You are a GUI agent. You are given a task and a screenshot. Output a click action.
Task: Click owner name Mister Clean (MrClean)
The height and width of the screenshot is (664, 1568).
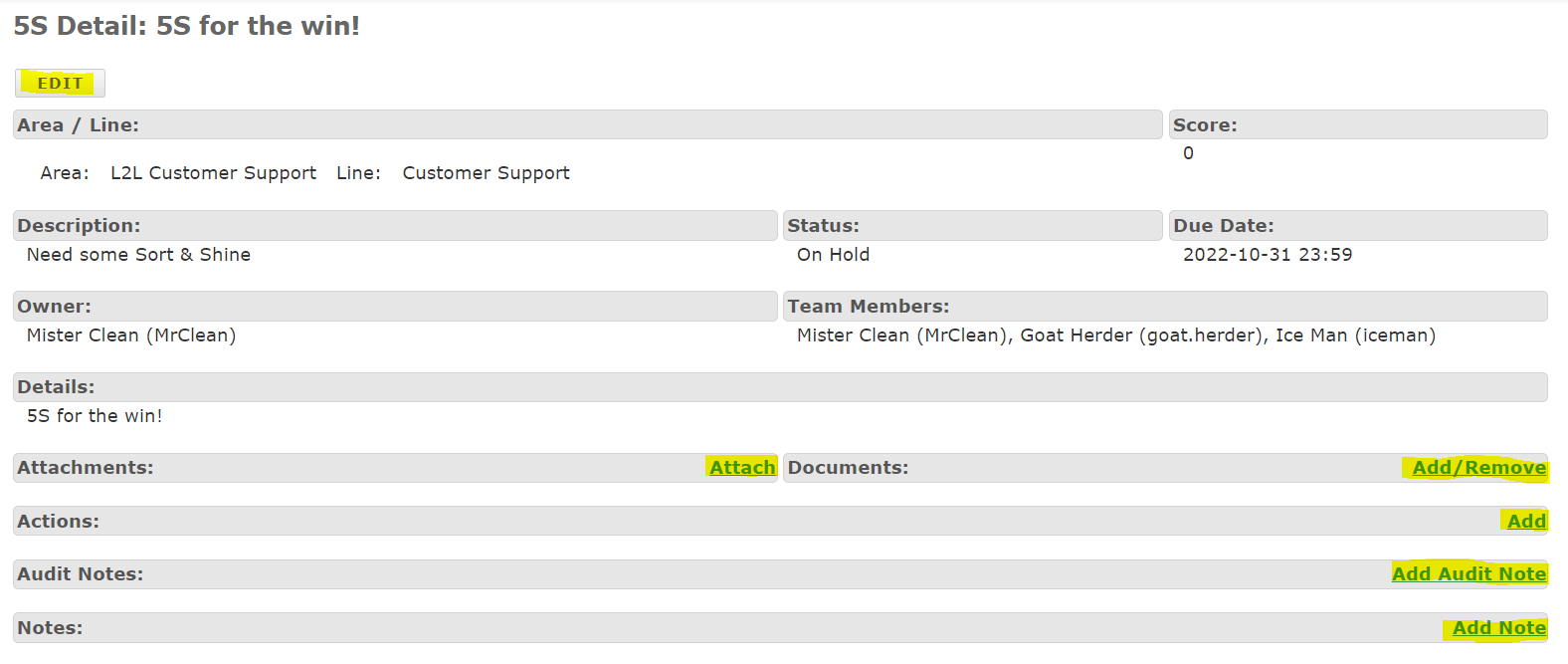[x=131, y=335]
